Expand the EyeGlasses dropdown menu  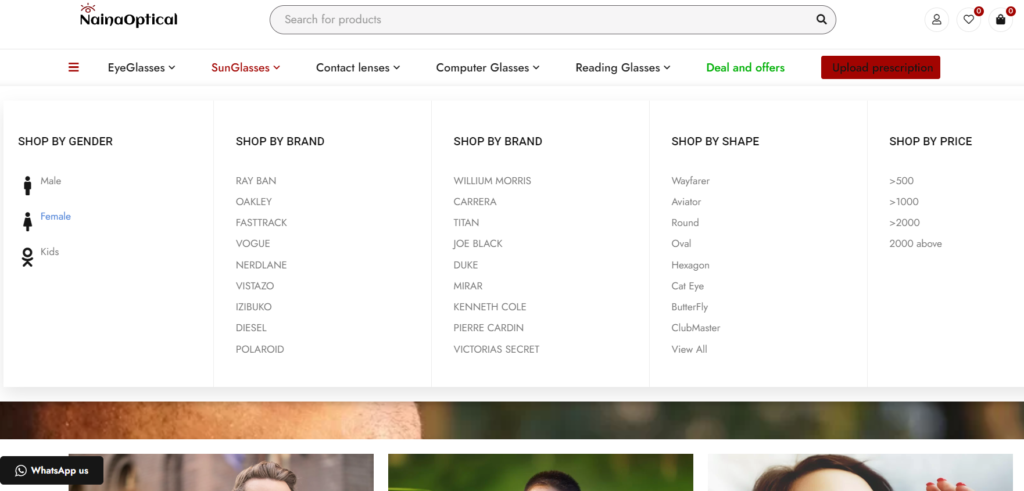point(141,68)
